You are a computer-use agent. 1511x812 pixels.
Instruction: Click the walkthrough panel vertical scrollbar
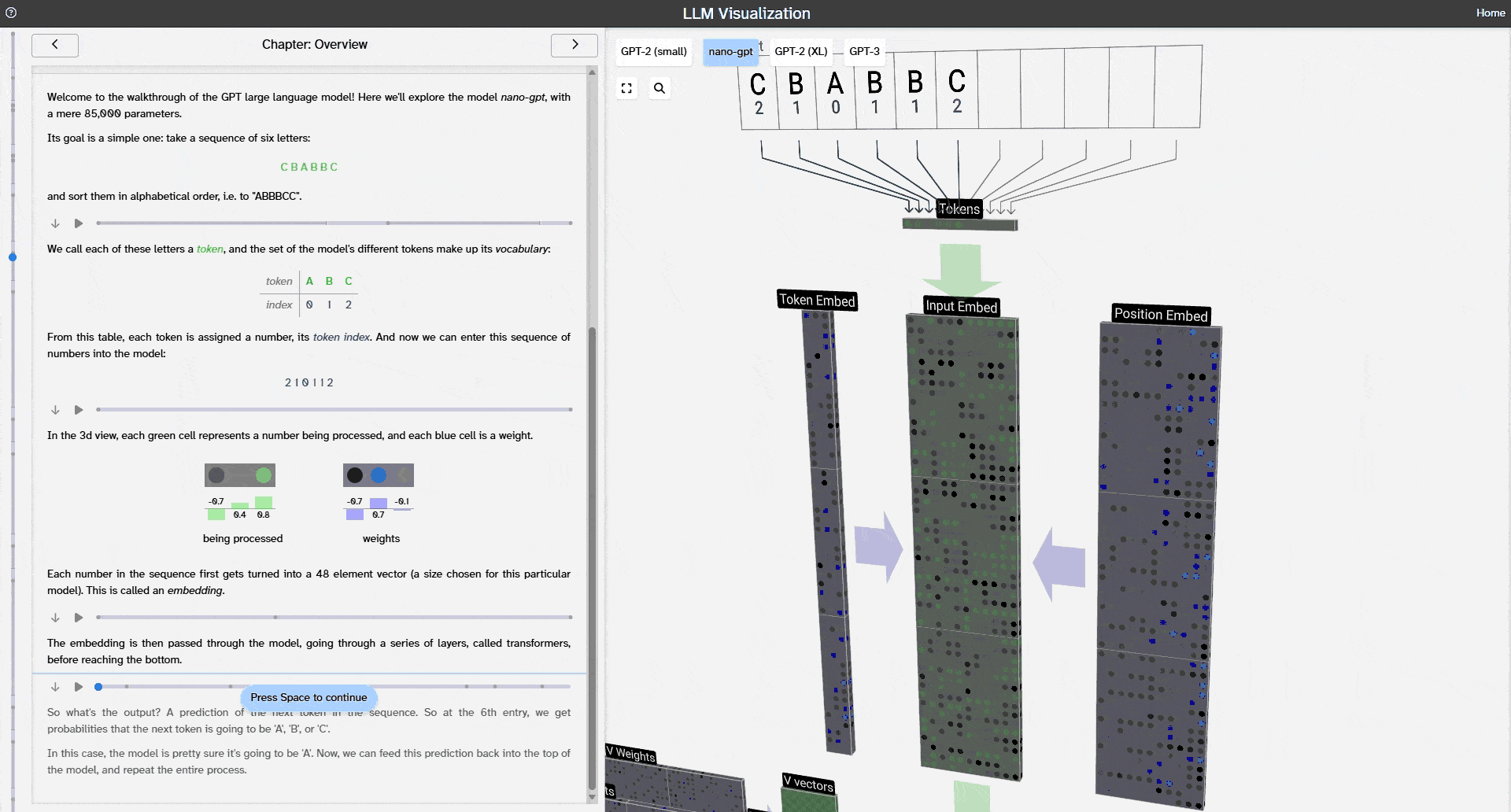tap(592, 551)
